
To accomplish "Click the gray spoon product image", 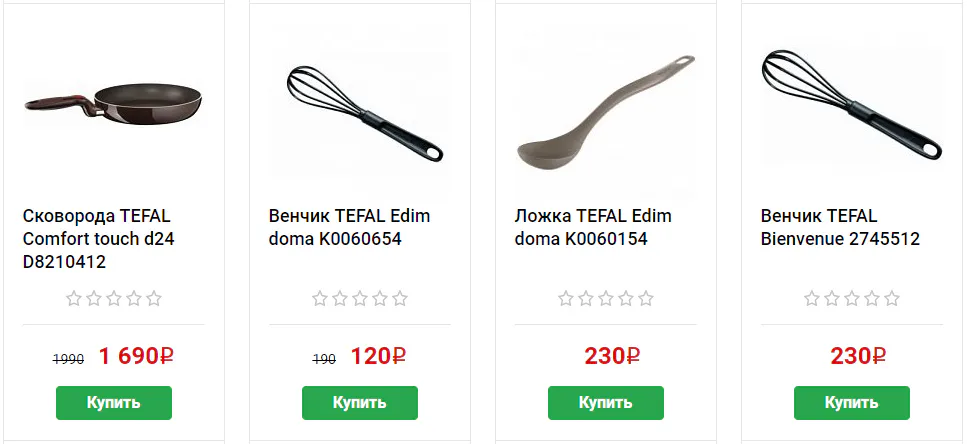I will pos(606,114).
